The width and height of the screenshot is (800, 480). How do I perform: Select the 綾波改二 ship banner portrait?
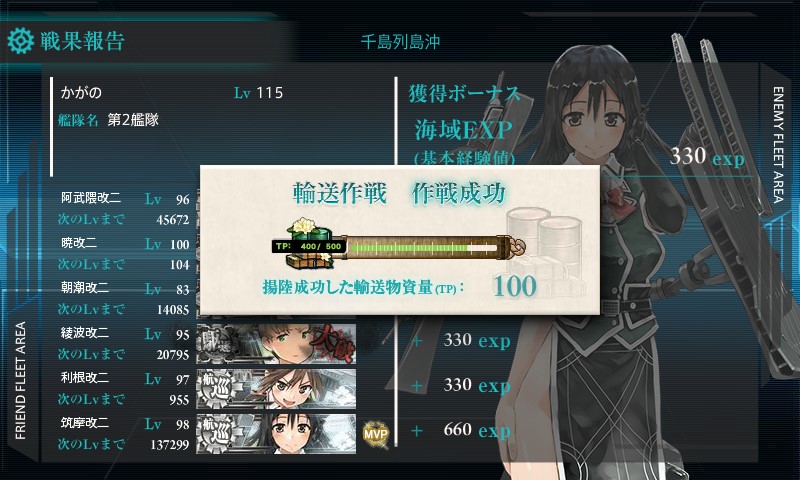point(276,344)
